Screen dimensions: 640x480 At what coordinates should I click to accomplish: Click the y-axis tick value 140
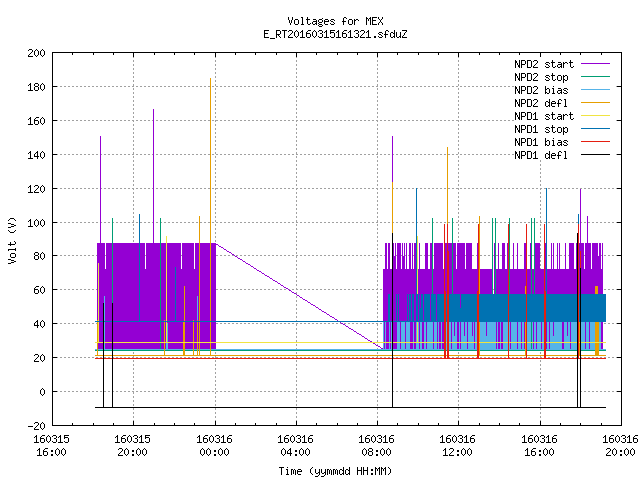coord(36,155)
